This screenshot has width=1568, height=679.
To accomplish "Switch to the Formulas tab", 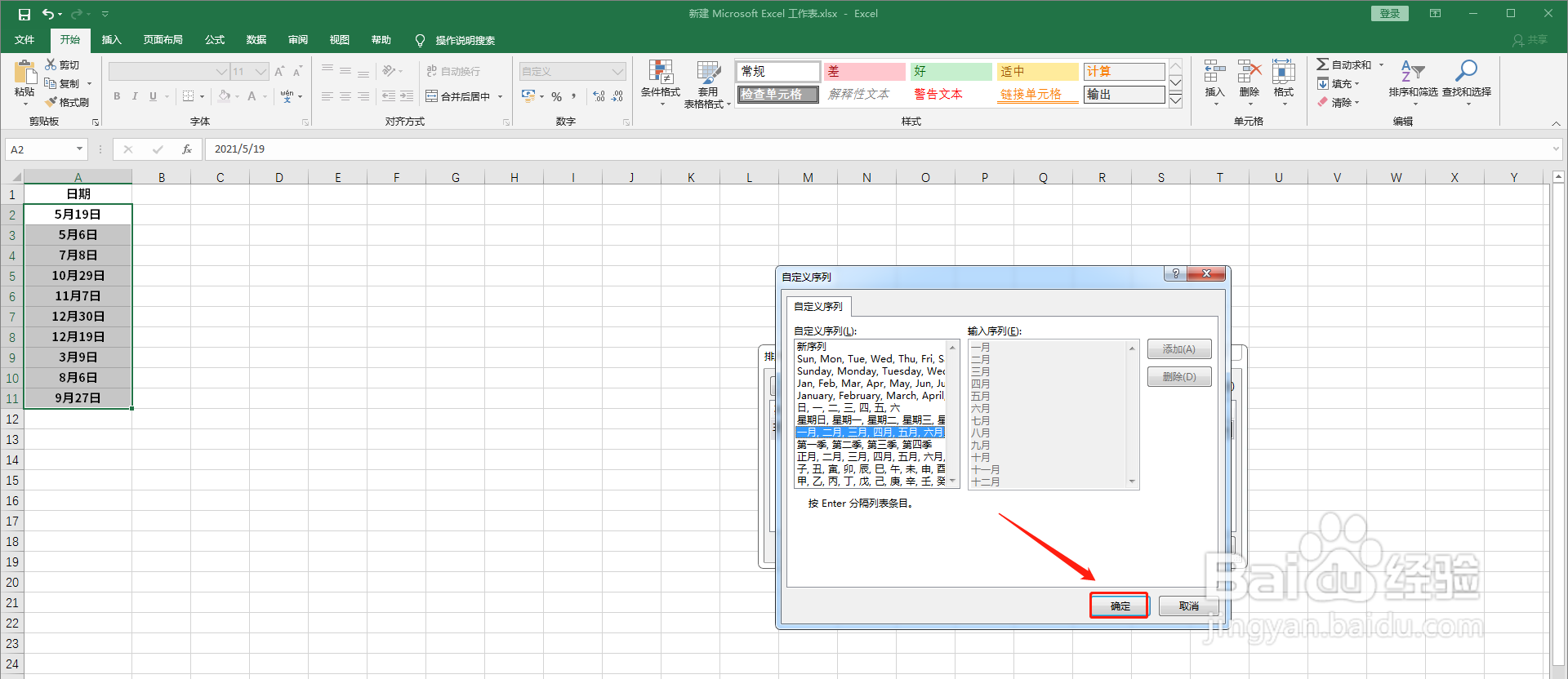I will (215, 40).
